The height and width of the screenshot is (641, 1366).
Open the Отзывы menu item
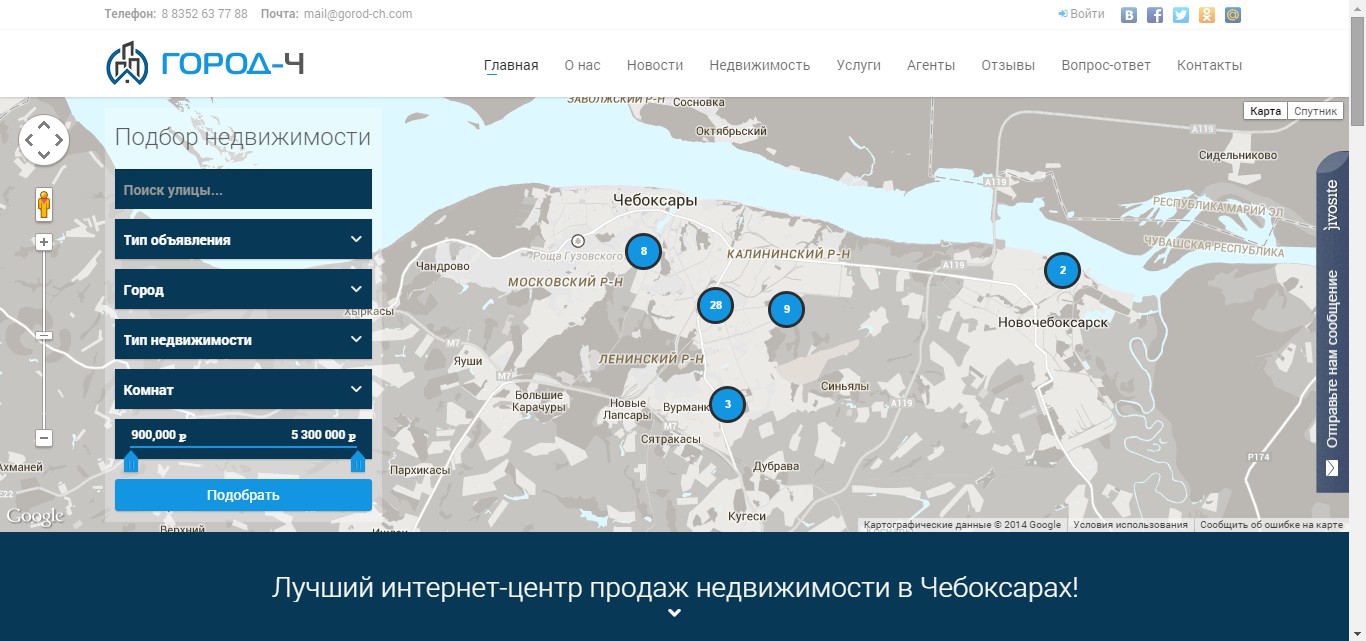(x=1008, y=65)
